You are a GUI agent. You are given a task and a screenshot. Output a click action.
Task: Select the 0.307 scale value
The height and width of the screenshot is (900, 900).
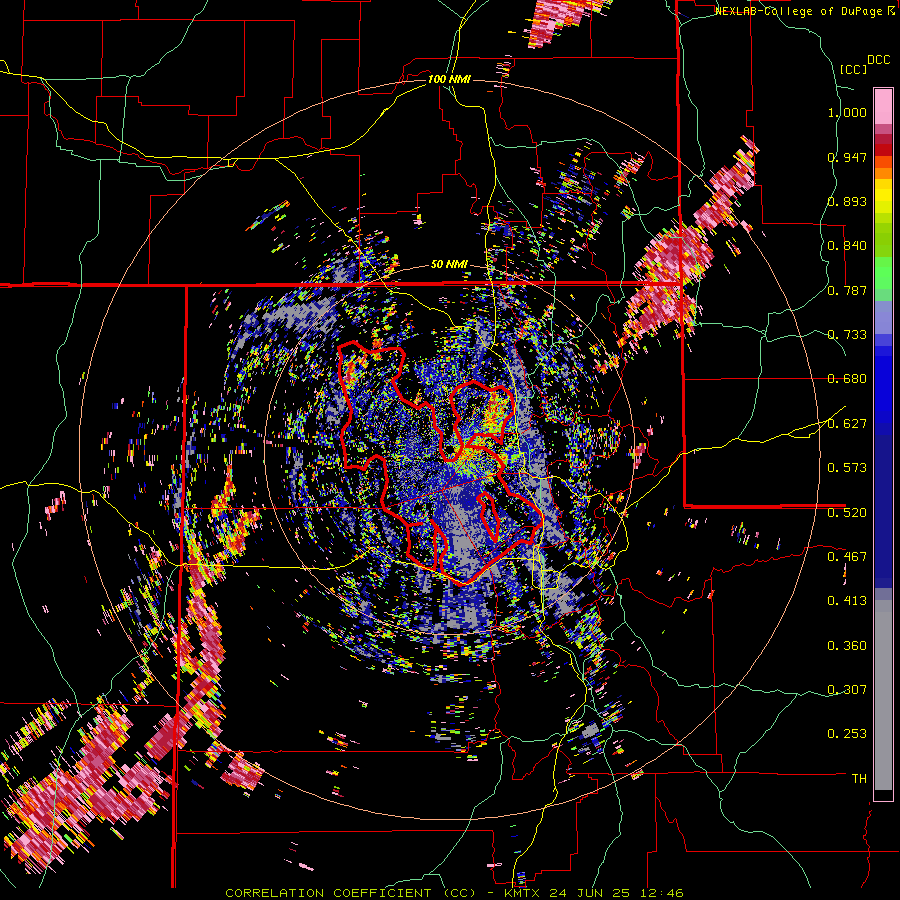[847, 690]
